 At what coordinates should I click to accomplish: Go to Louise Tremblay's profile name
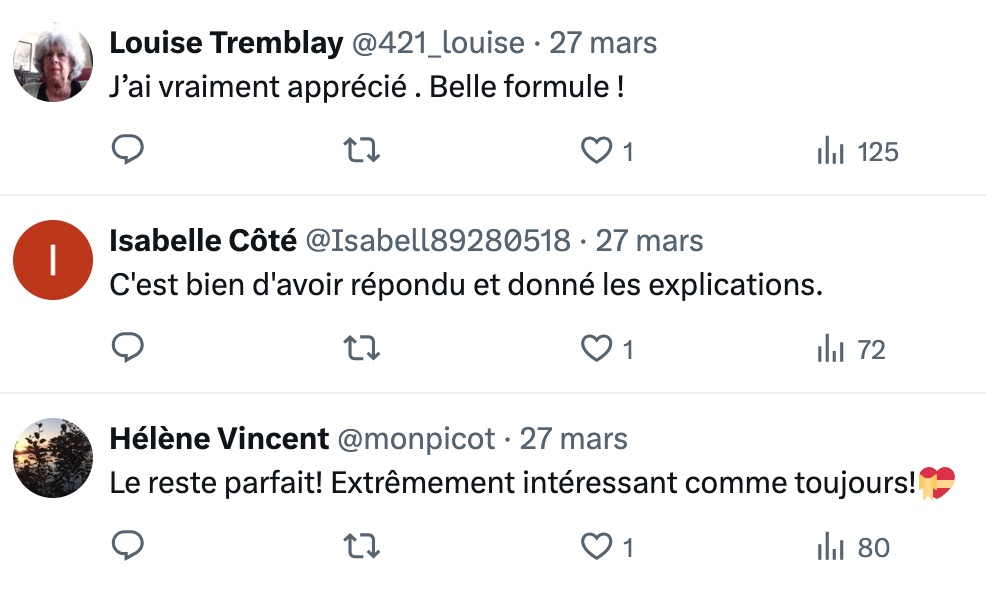226,43
